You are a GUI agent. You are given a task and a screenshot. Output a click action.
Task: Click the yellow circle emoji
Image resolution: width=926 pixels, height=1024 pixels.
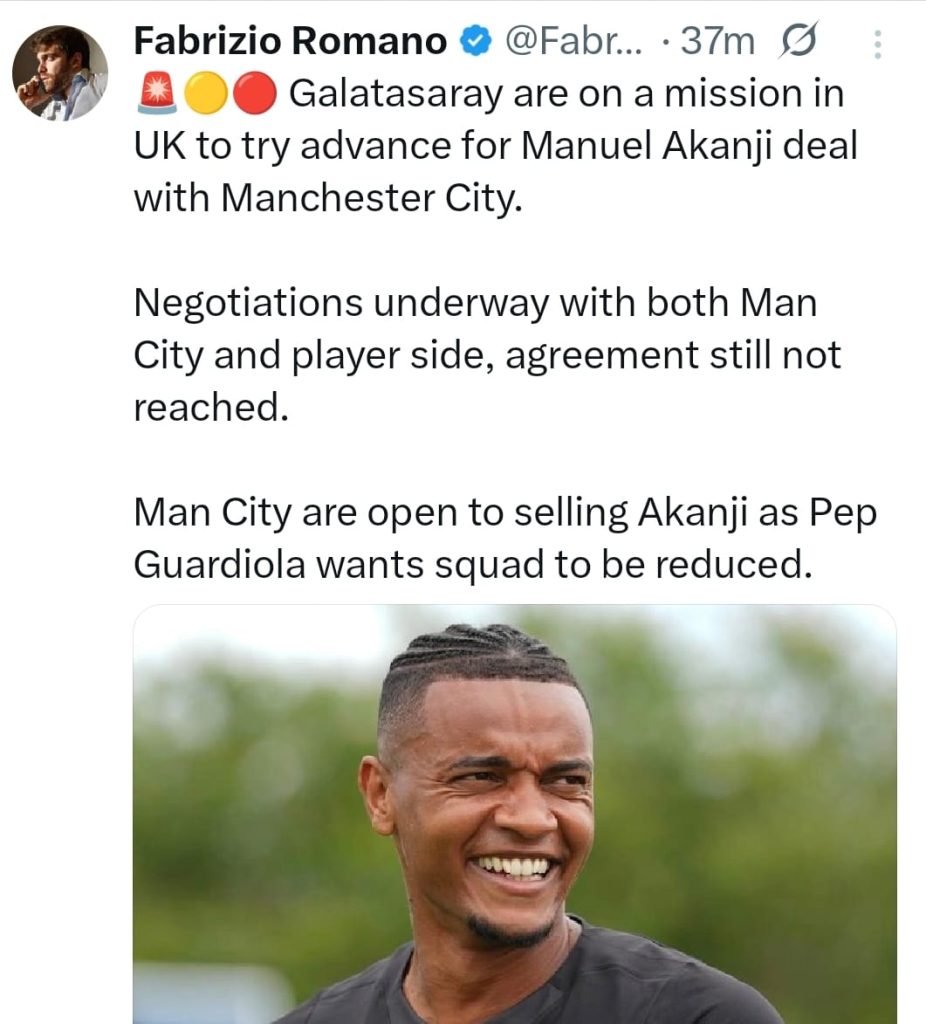pos(205,93)
